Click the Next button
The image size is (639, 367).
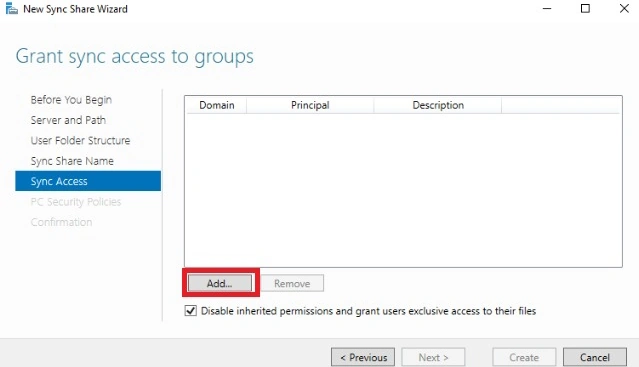[433, 357]
